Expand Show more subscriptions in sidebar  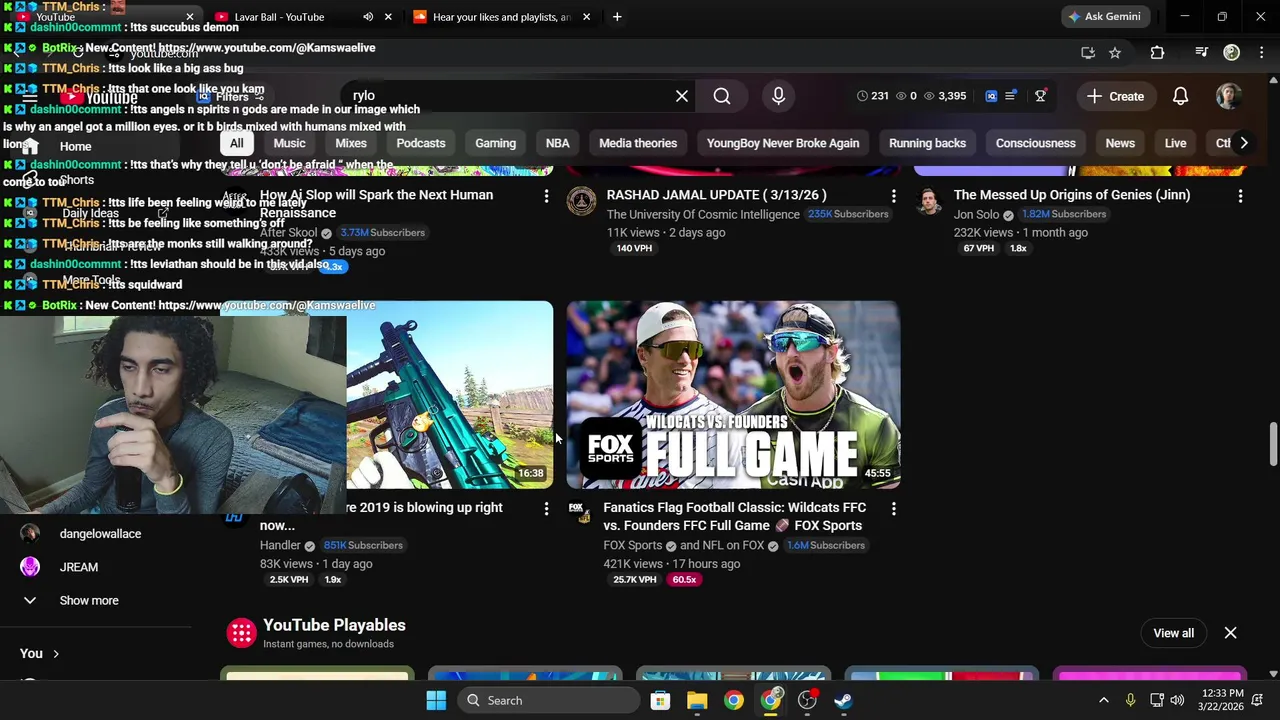click(88, 600)
